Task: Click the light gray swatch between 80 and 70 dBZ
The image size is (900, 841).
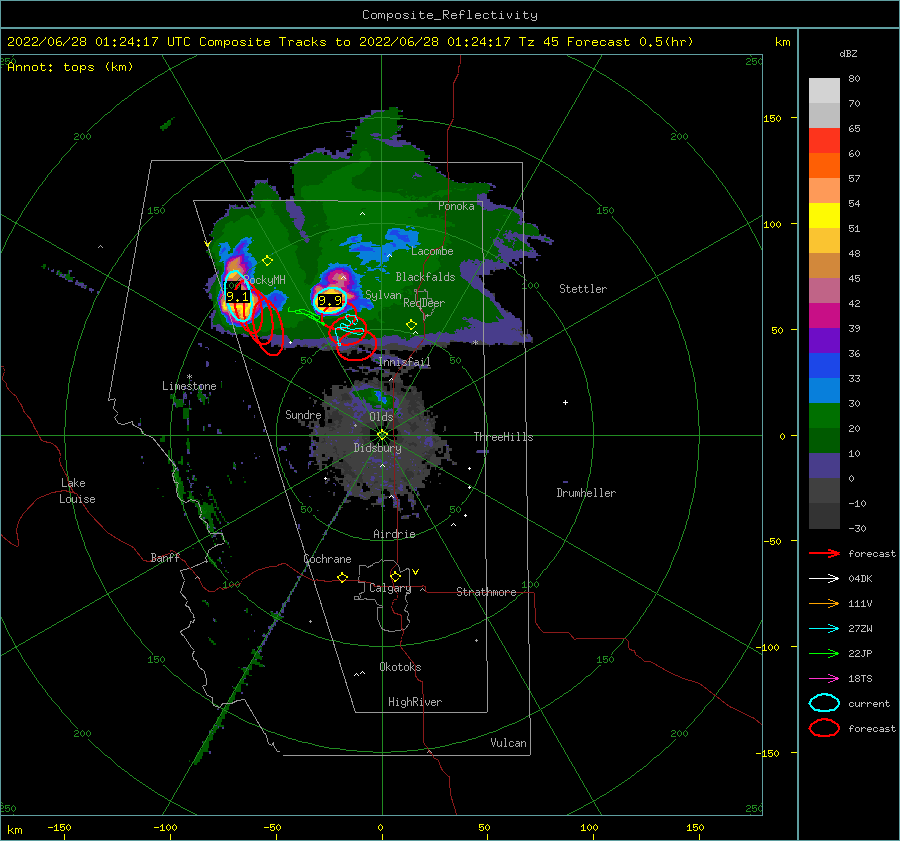Action: tap(824, 91)
